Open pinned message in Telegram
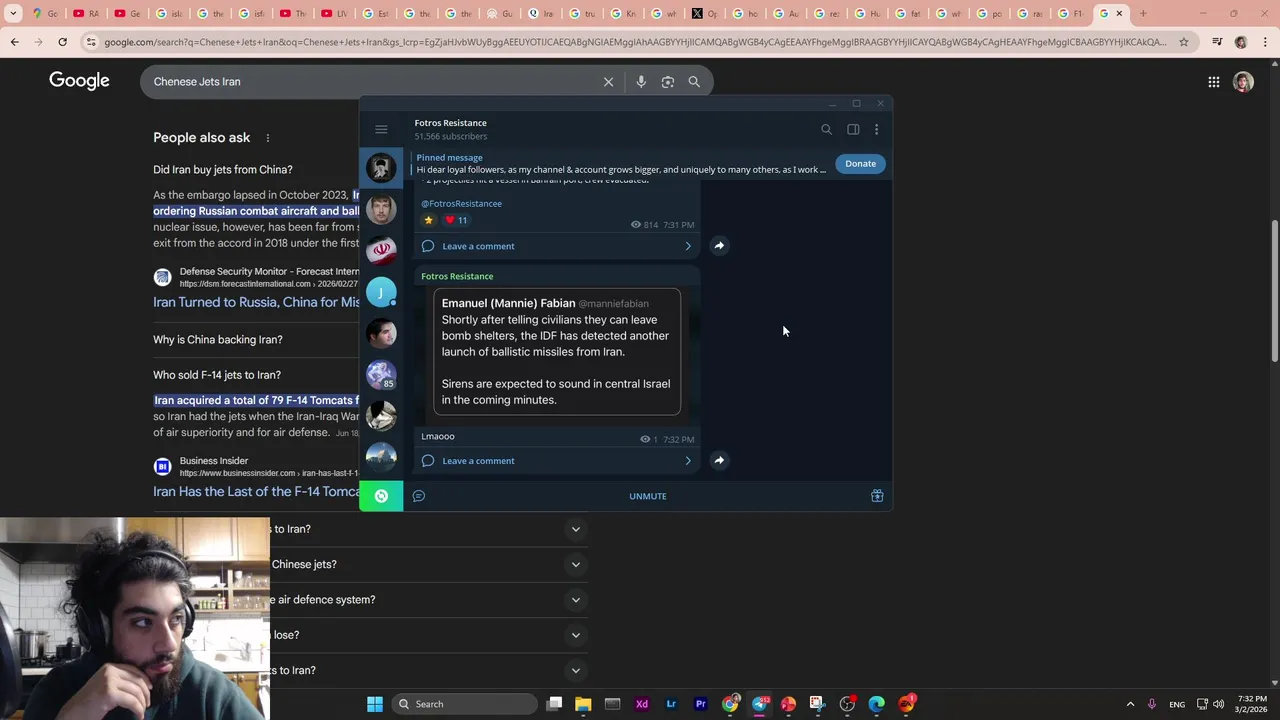Screen dimensions: 1280x720 tap(621, 164)
